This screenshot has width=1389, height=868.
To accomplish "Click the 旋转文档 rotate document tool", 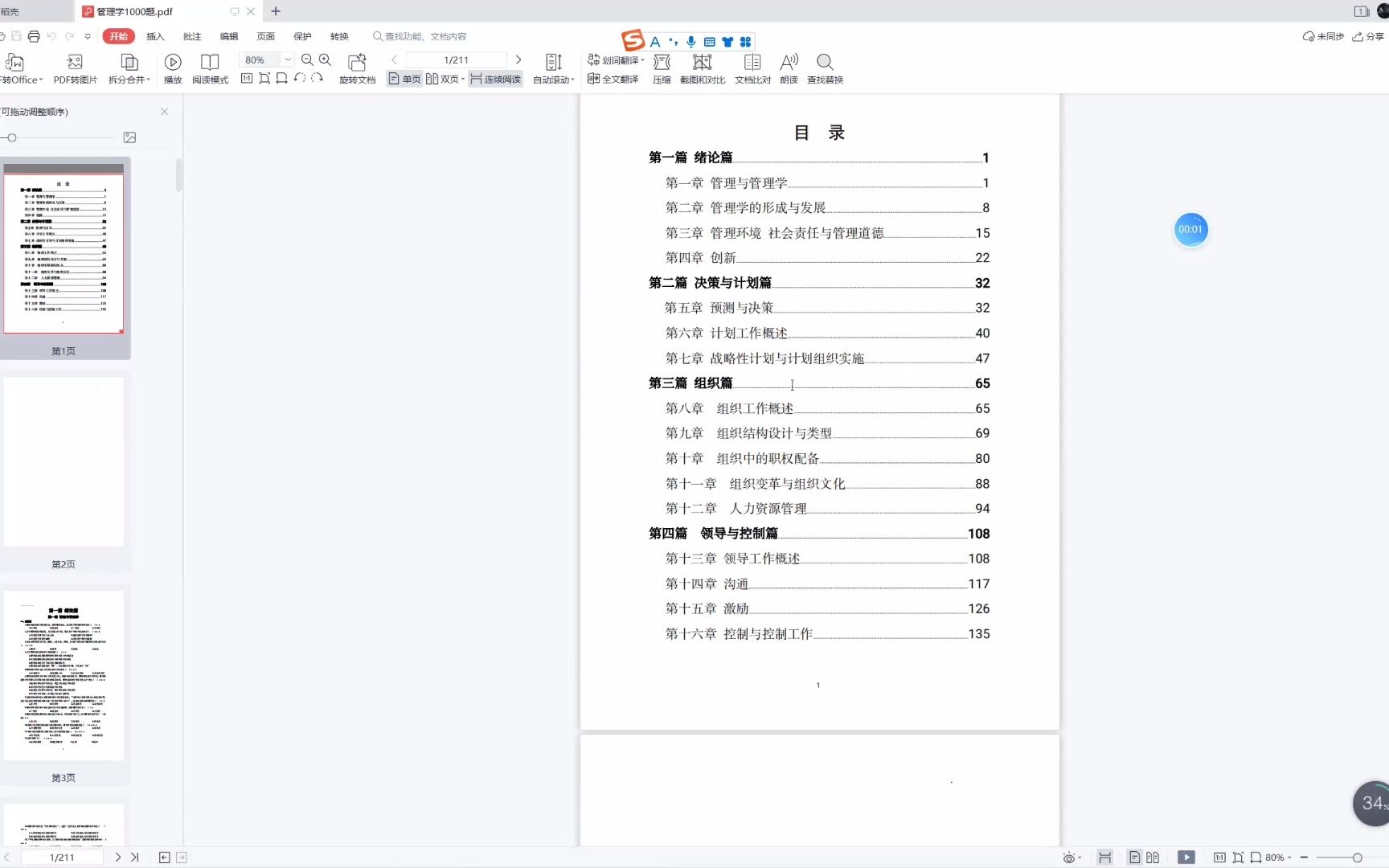I will tap(357, 69).
